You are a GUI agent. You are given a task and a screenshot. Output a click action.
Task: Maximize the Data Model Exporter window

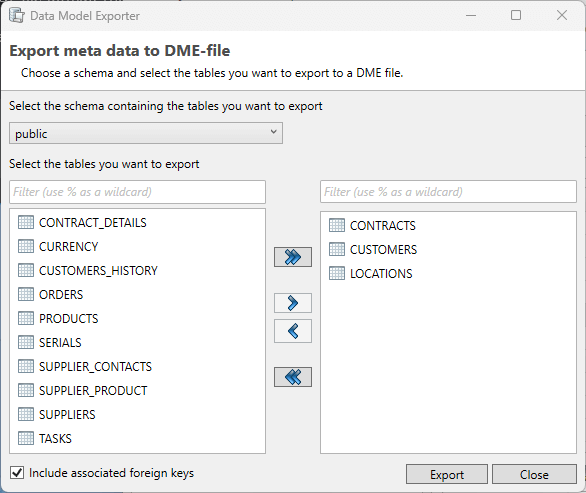[x=516, y=15]
